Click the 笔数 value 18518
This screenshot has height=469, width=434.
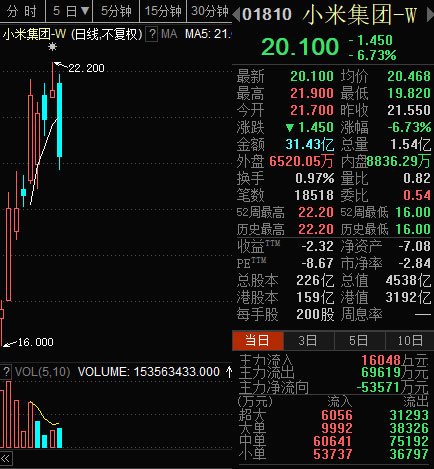(314, 196)
